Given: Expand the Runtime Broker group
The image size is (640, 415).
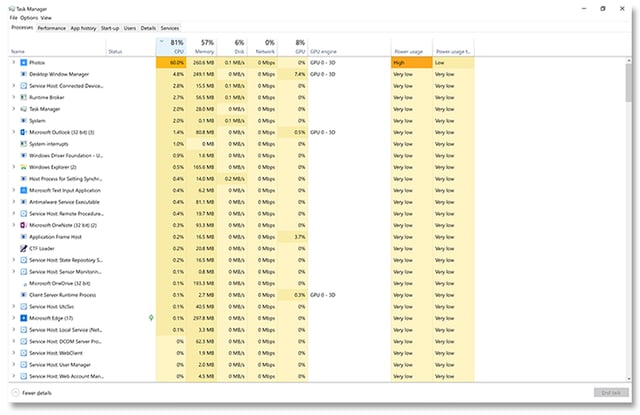Looking at the screenshot, I should coord(13,98).
